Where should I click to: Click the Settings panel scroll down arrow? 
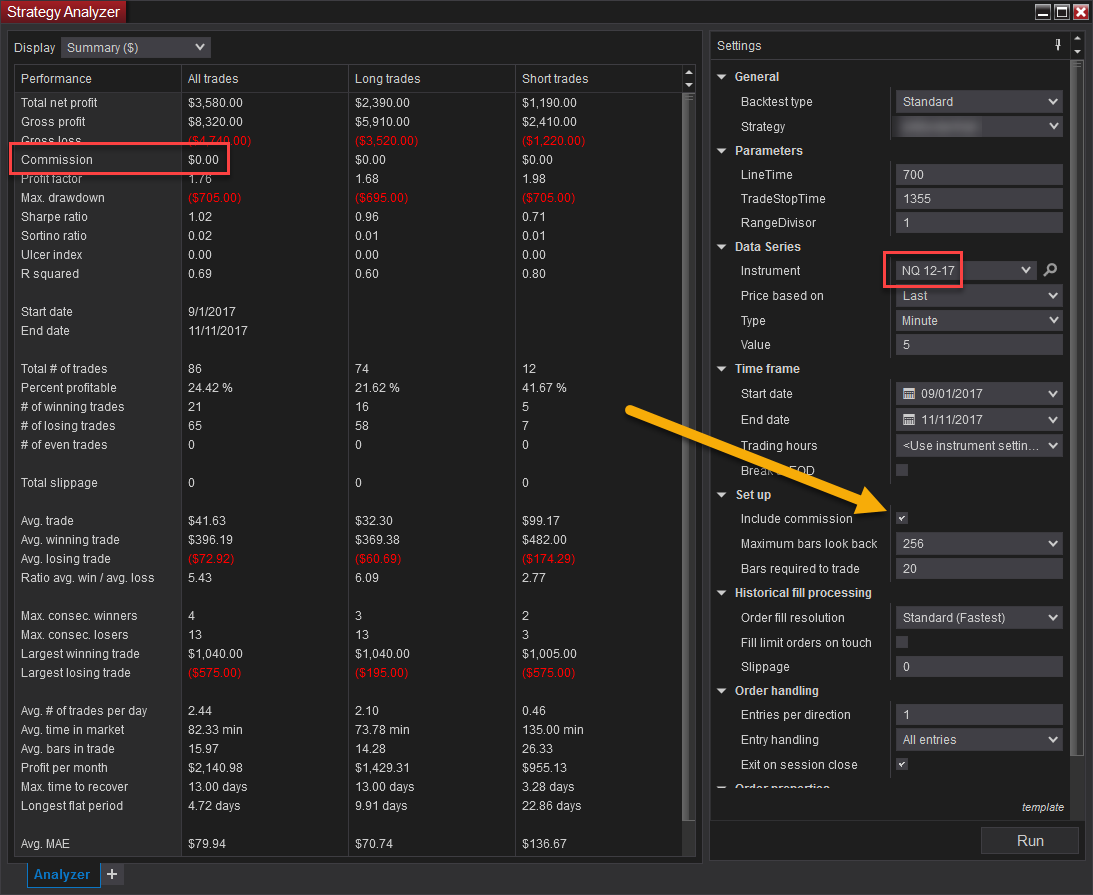(x=1077, y=52)
